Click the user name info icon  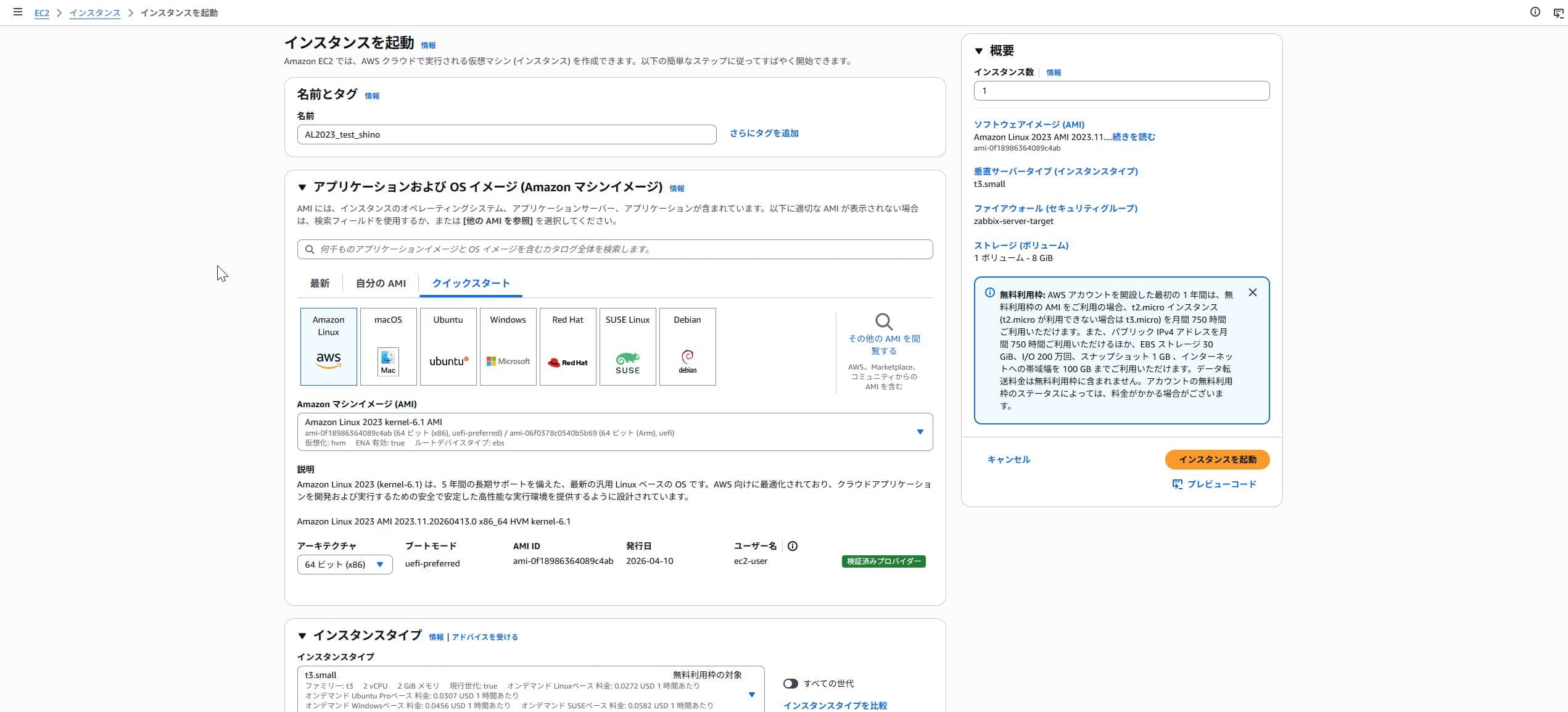pos(793,545)
